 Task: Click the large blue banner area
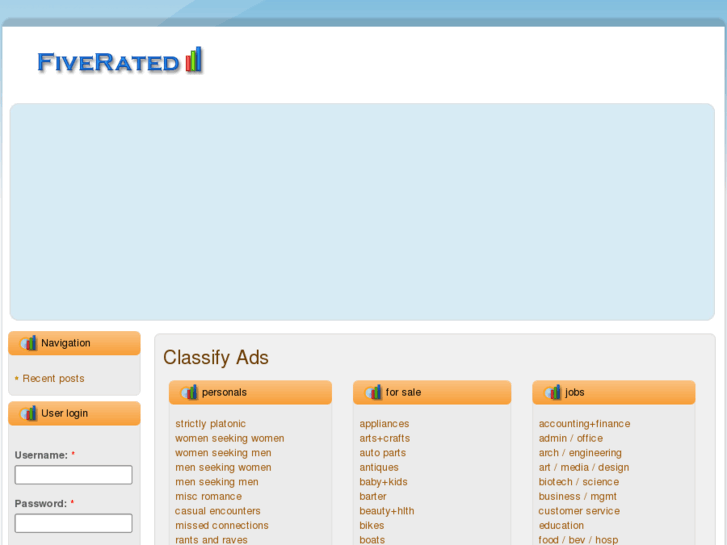click(362, 212)
